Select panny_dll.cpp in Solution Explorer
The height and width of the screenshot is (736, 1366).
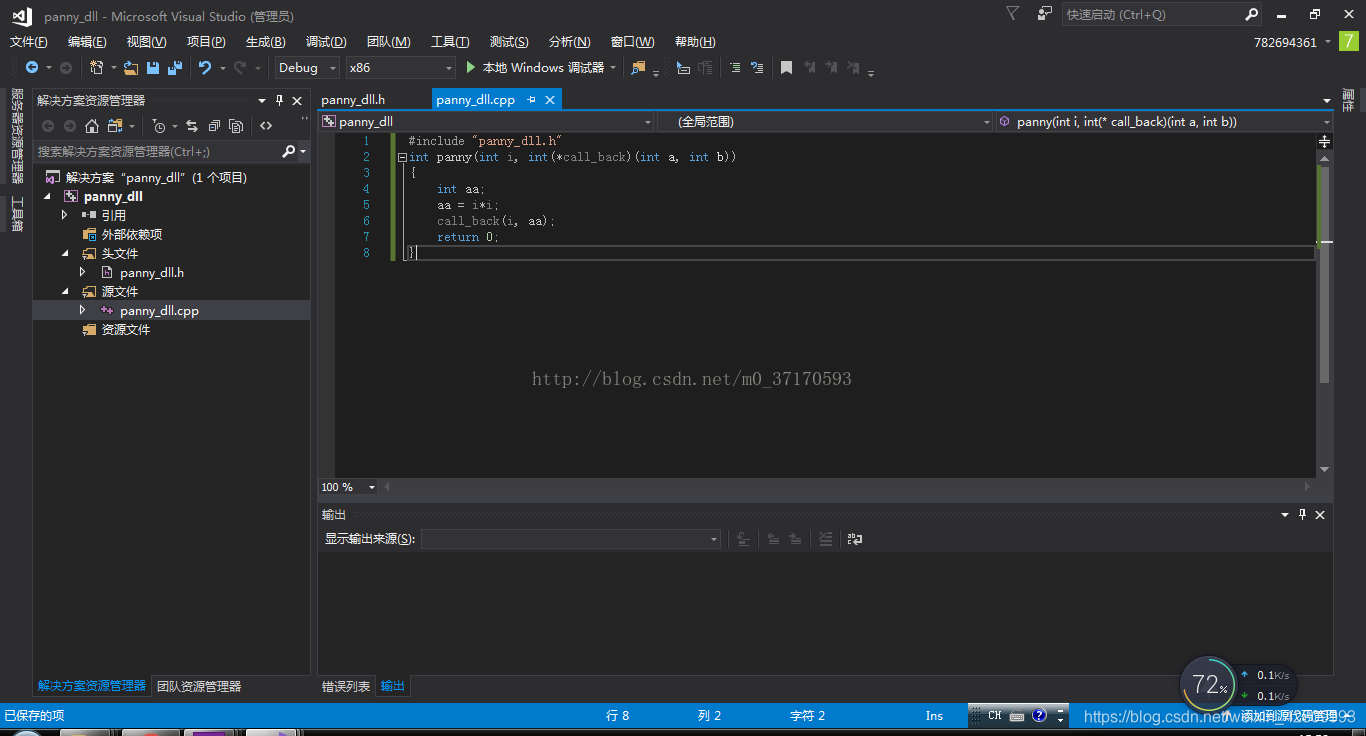click(159, 311)
